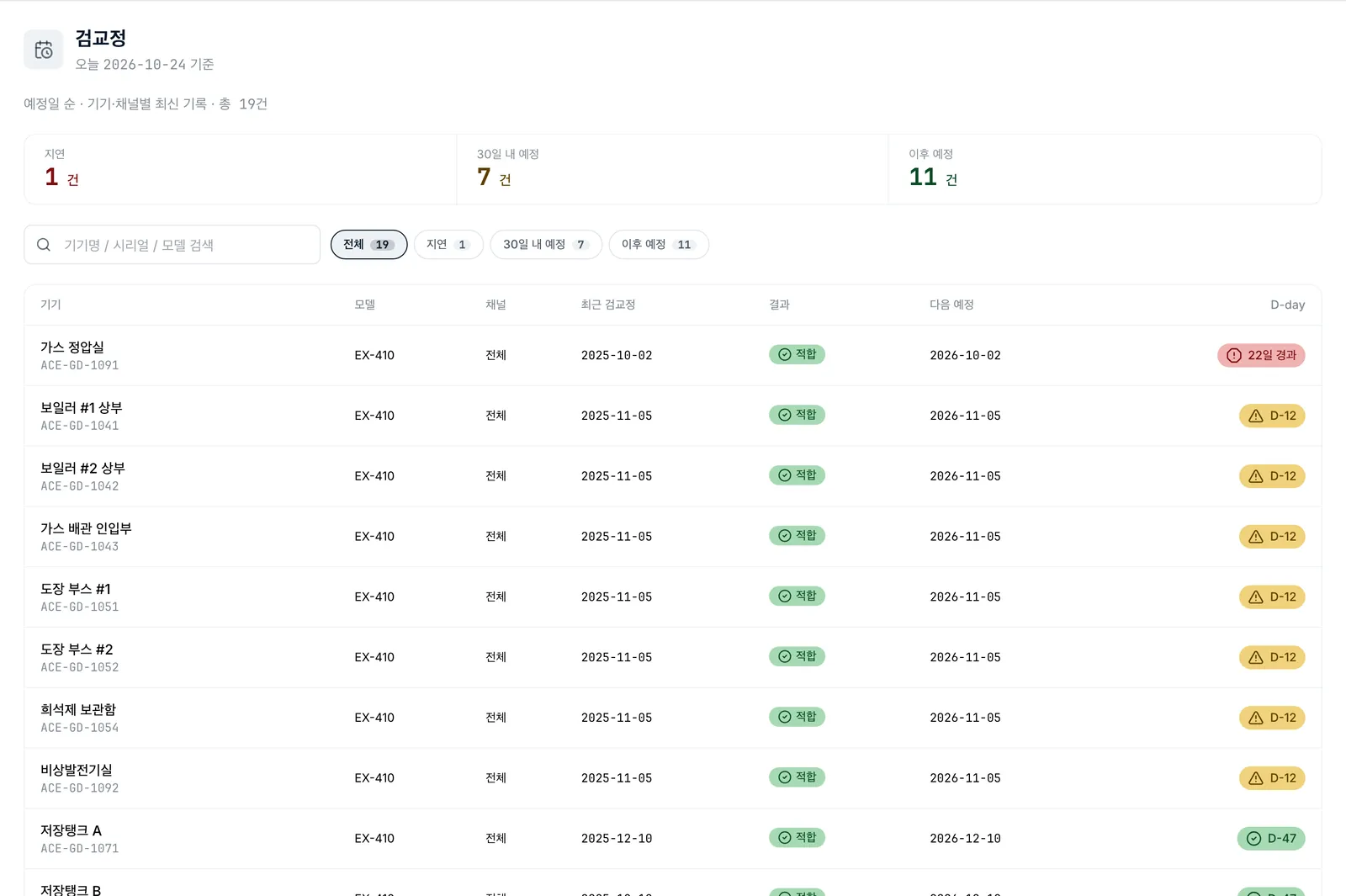The height and width of the screenshot is (896, 1346).
Task: Click the D-day column header
Action: click(1287, 305)
